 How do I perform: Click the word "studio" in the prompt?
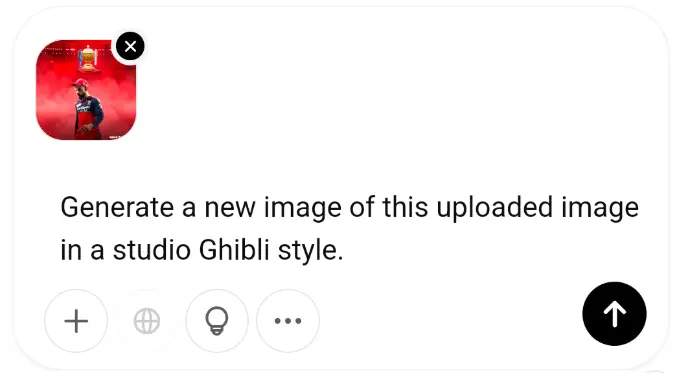(152, 250)
